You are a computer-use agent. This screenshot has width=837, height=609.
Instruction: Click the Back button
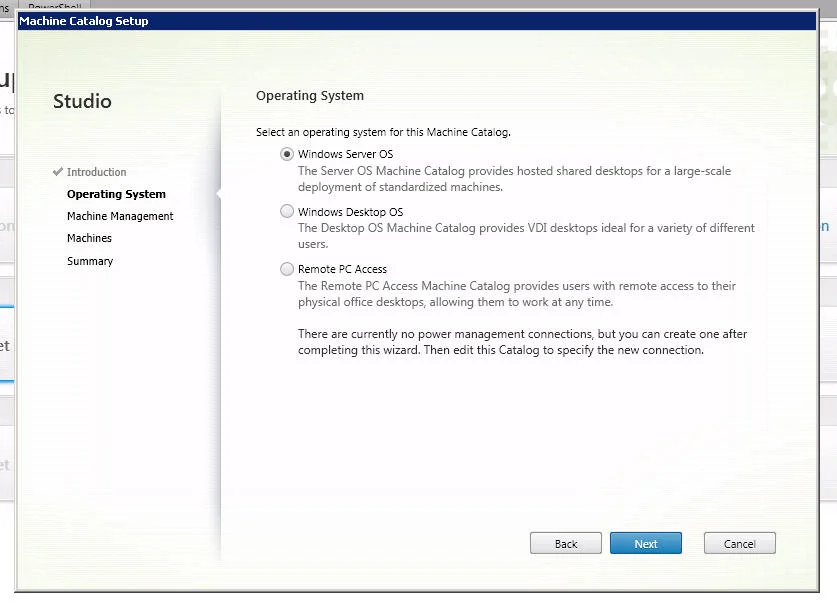click(565, 543)
